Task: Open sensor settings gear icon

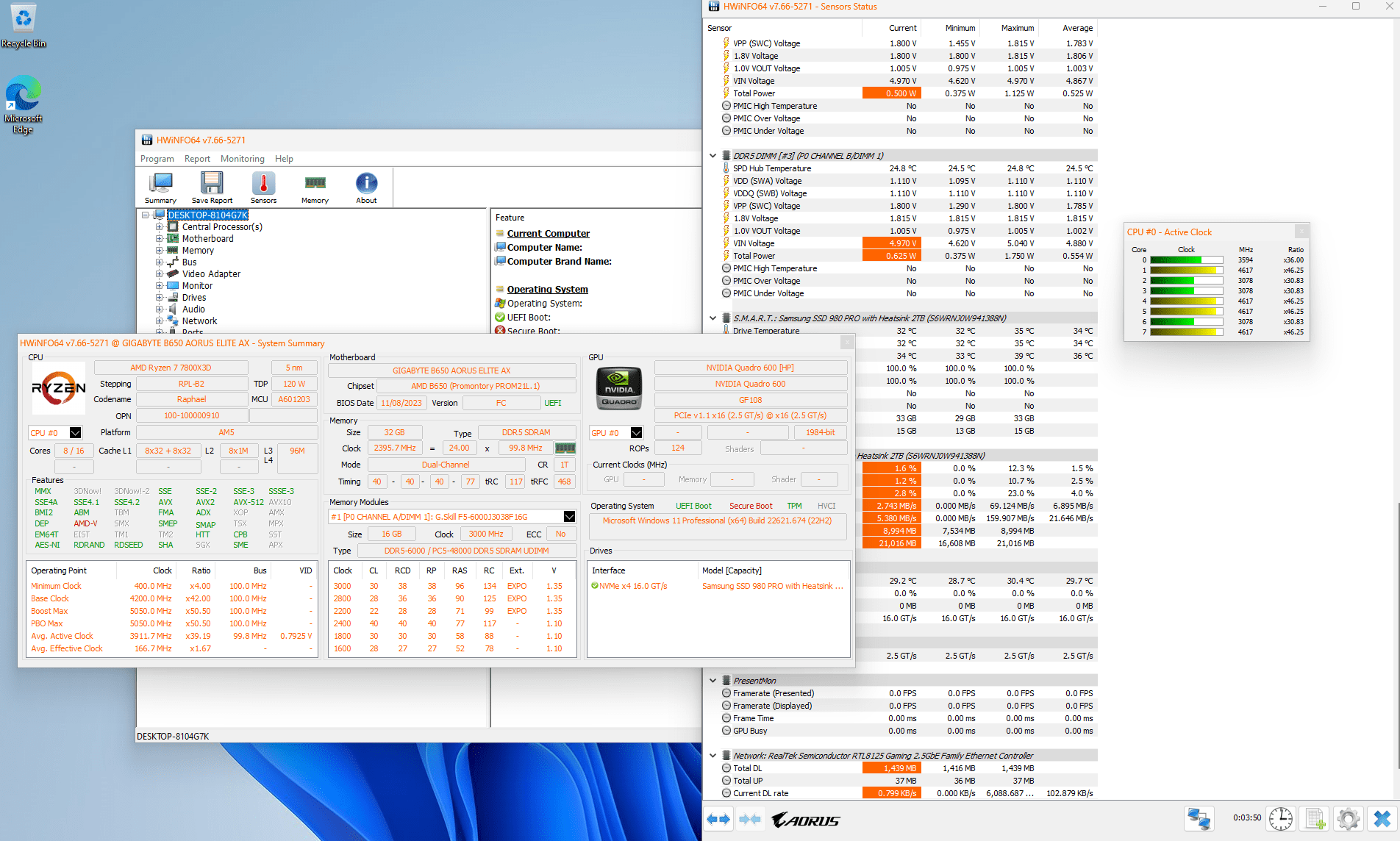Action: (x=1349, y=818)
